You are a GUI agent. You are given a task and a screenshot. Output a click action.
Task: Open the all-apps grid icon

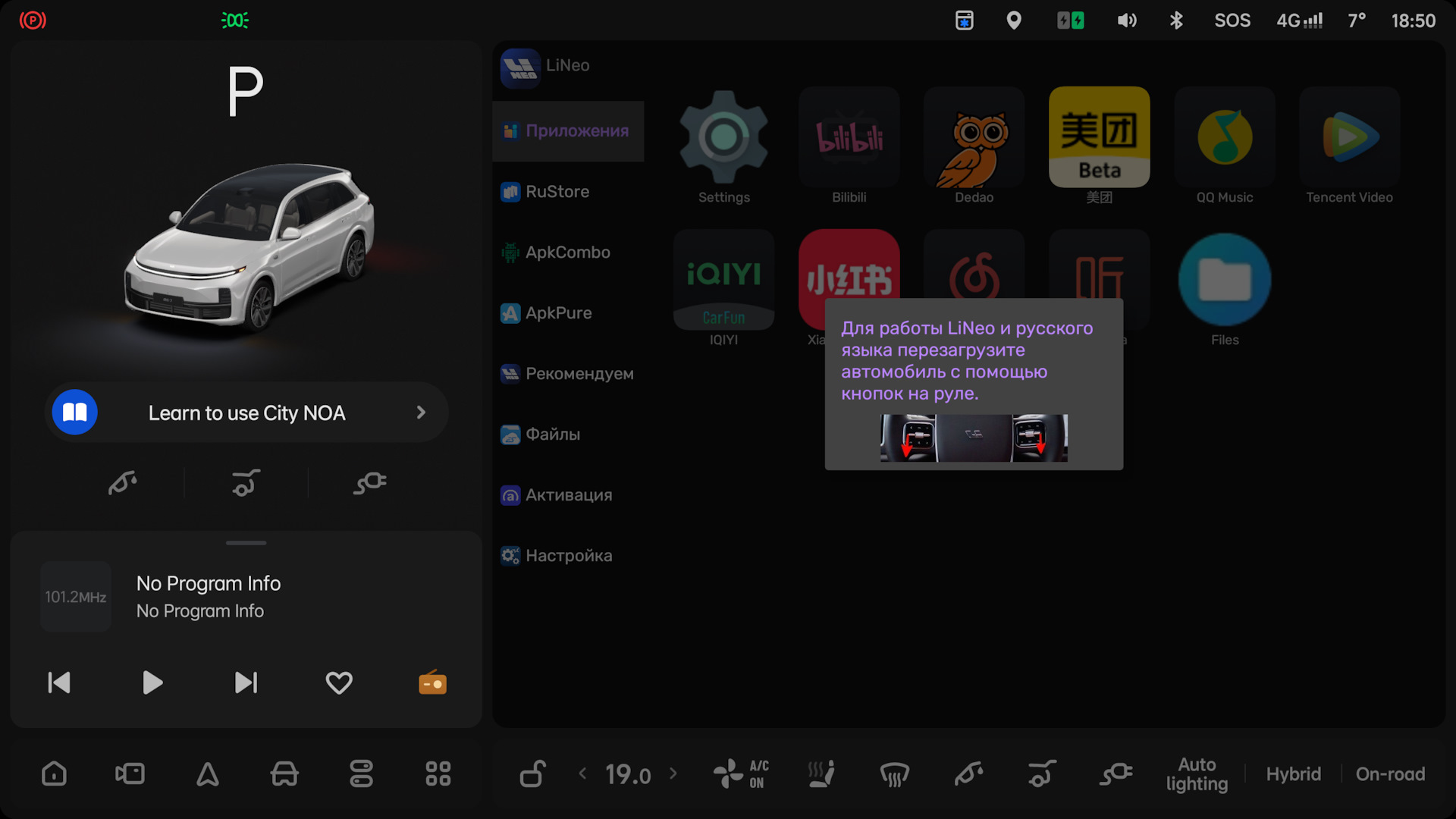[438, 774]
